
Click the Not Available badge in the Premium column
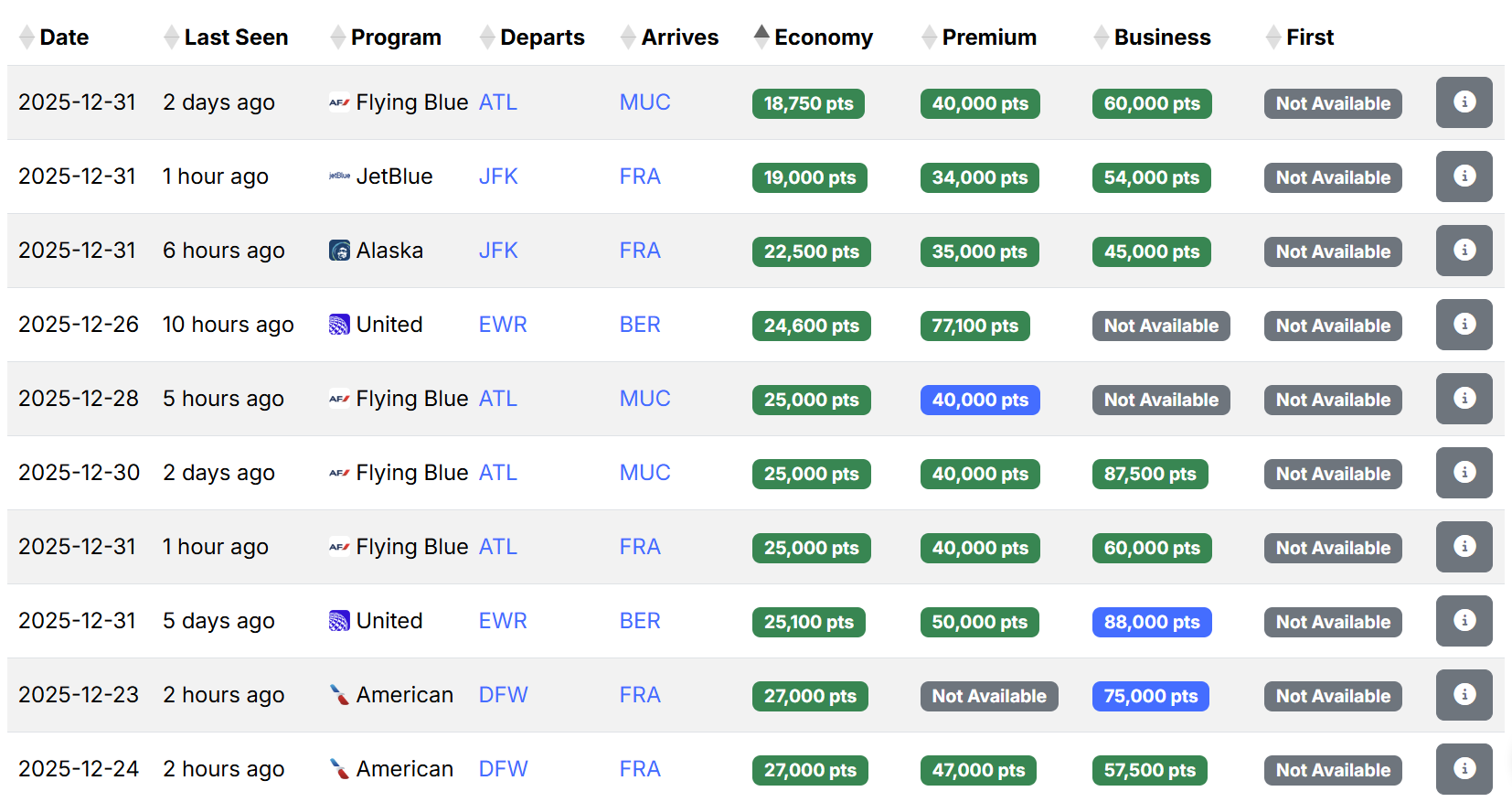coord(989,696)
